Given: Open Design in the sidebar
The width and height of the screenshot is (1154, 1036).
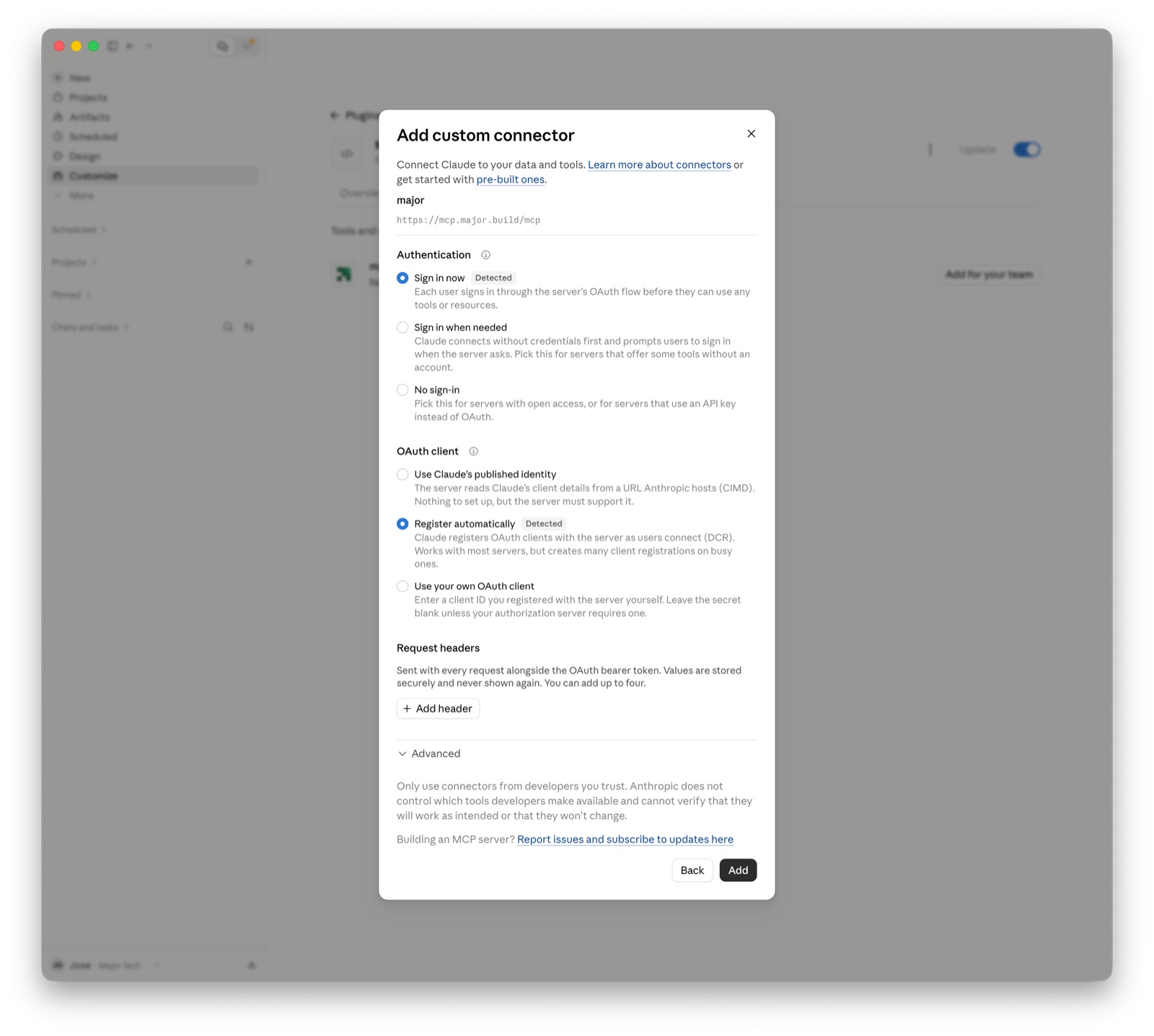Looking at the screenshot, I should click(x=154, y=156).
